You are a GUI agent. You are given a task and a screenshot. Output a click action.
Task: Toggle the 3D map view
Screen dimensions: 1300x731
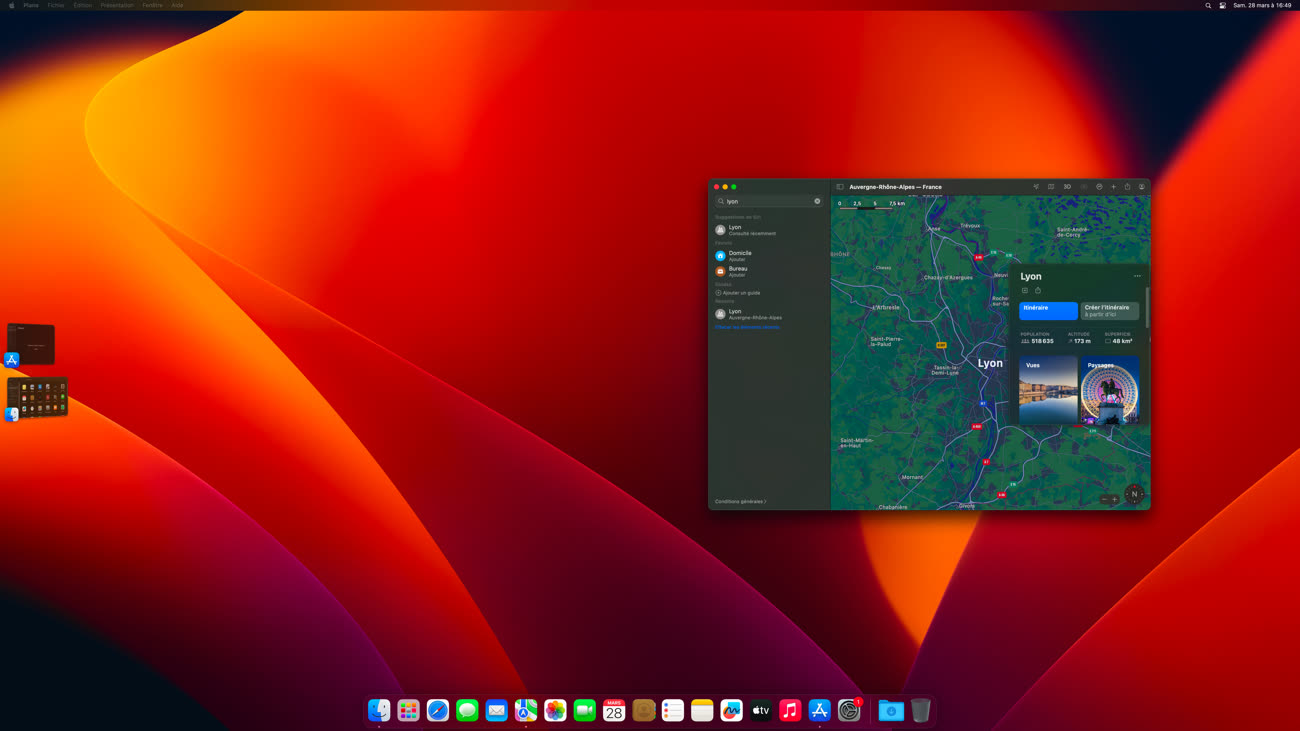point(1067,187)
